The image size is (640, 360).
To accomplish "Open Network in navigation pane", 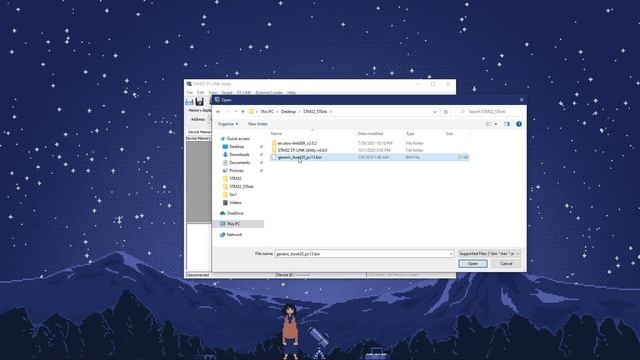I will [x=234, y=235].
